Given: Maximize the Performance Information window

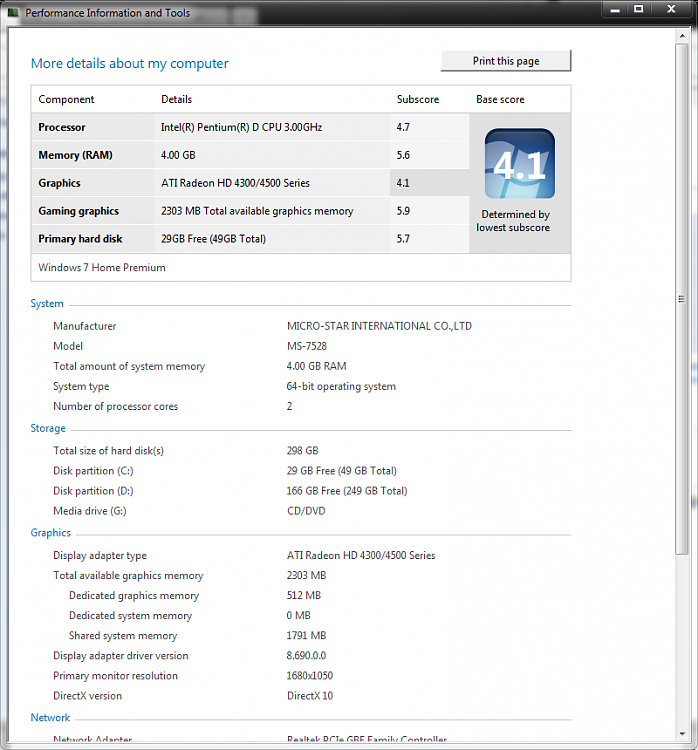Looking at the screenshot, I should click(x=639, y=9).
